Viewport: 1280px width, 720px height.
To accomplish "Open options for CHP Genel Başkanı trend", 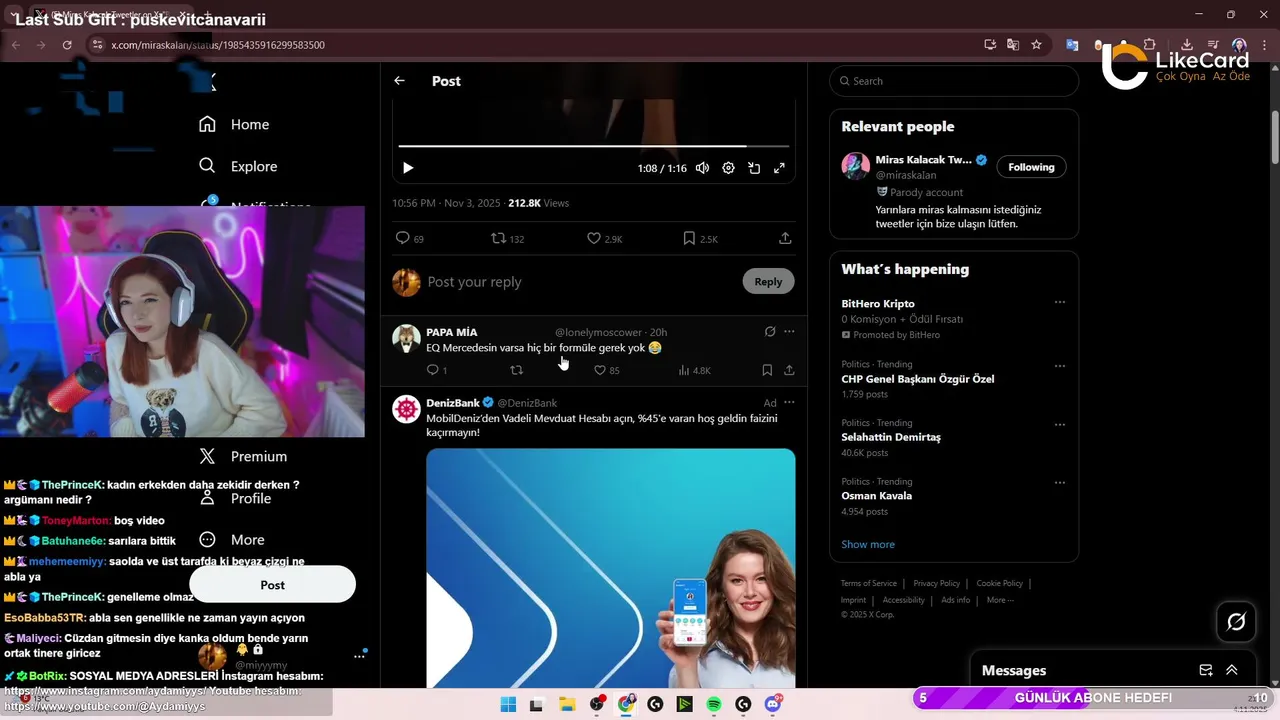I will click(x=1060, y=365).
